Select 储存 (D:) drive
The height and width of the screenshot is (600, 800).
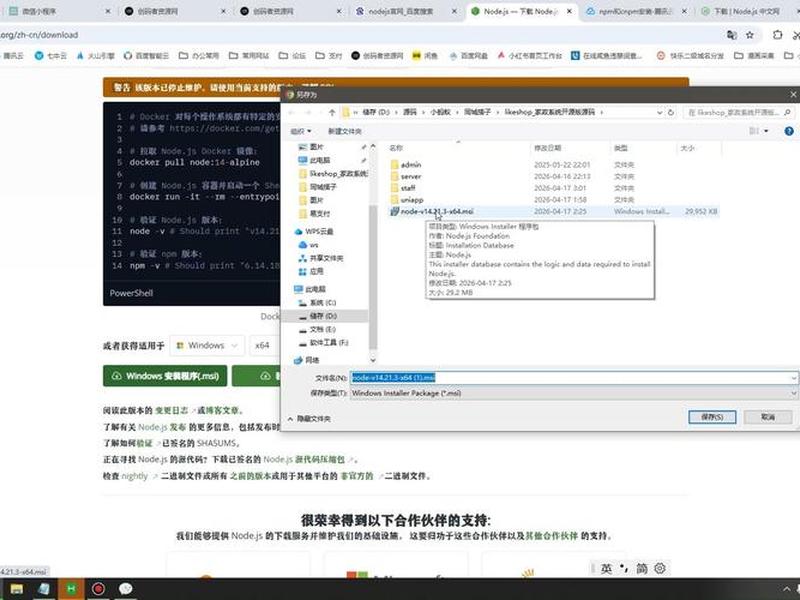coord(317,316)
